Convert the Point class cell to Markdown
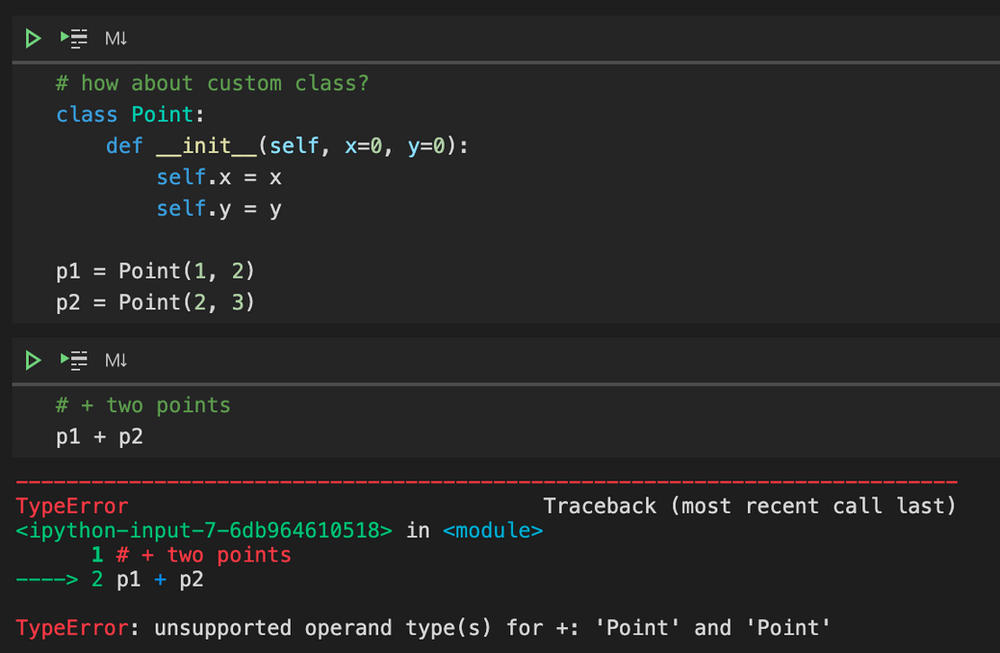This screenshot has width=1000, height=653. (116, 39)
